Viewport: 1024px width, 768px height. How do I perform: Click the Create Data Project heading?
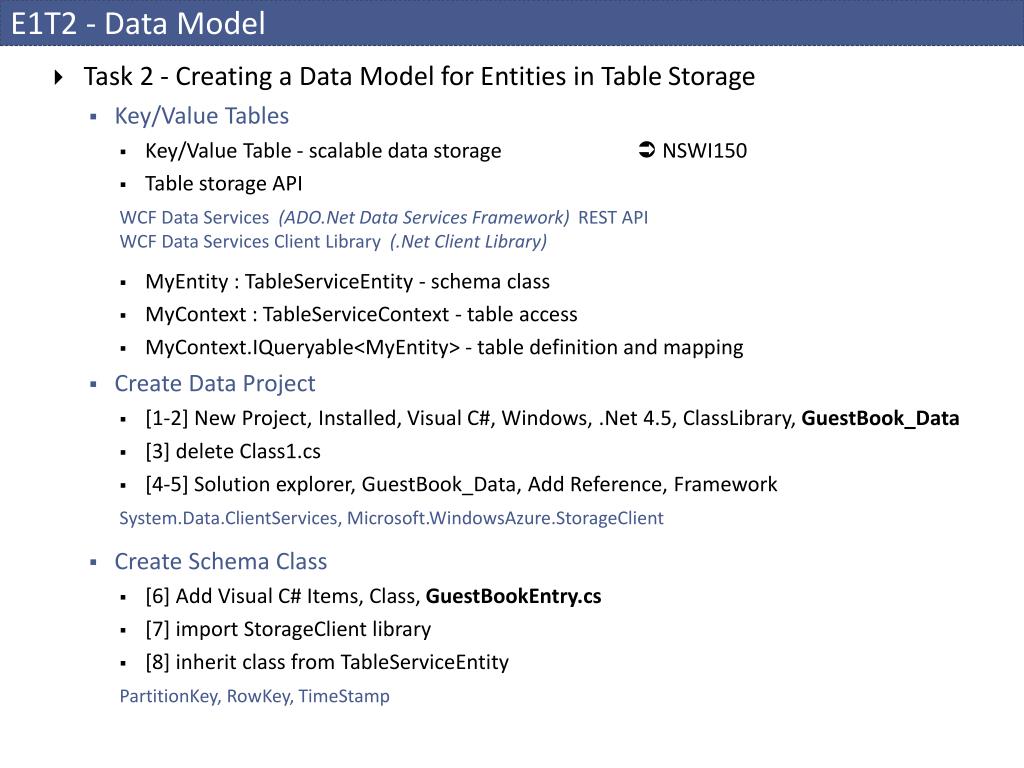tap(215, 383)
